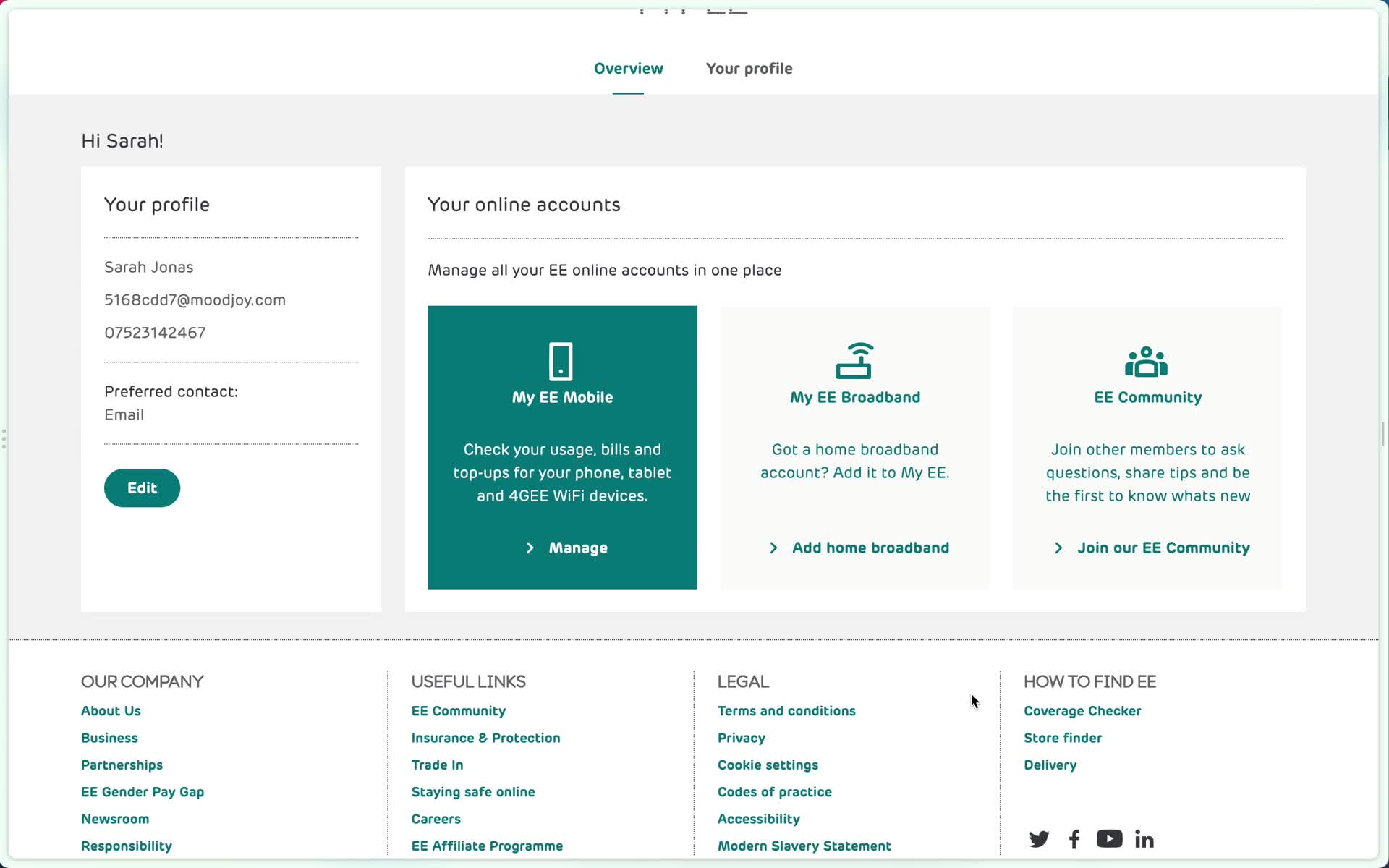1389x868 pixels.
Task: Click the Preferred contact: label
Action: (171, 392)
